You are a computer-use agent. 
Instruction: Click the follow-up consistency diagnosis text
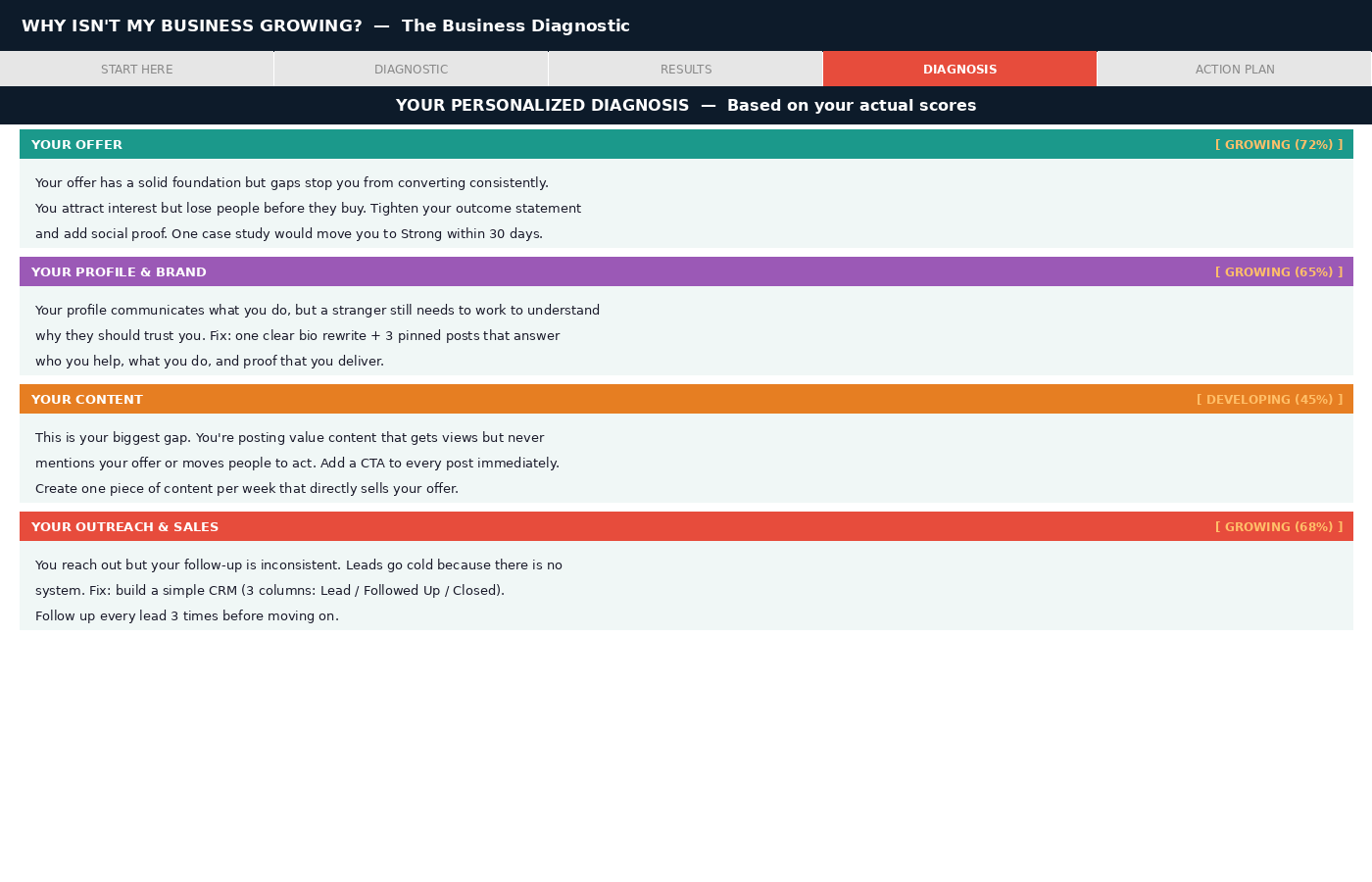pyautogui.click(x=298, y=564)
